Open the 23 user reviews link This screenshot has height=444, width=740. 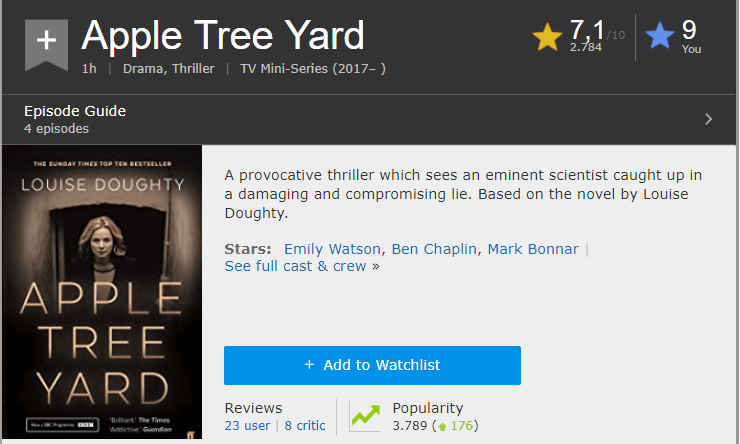pos(246,425)
